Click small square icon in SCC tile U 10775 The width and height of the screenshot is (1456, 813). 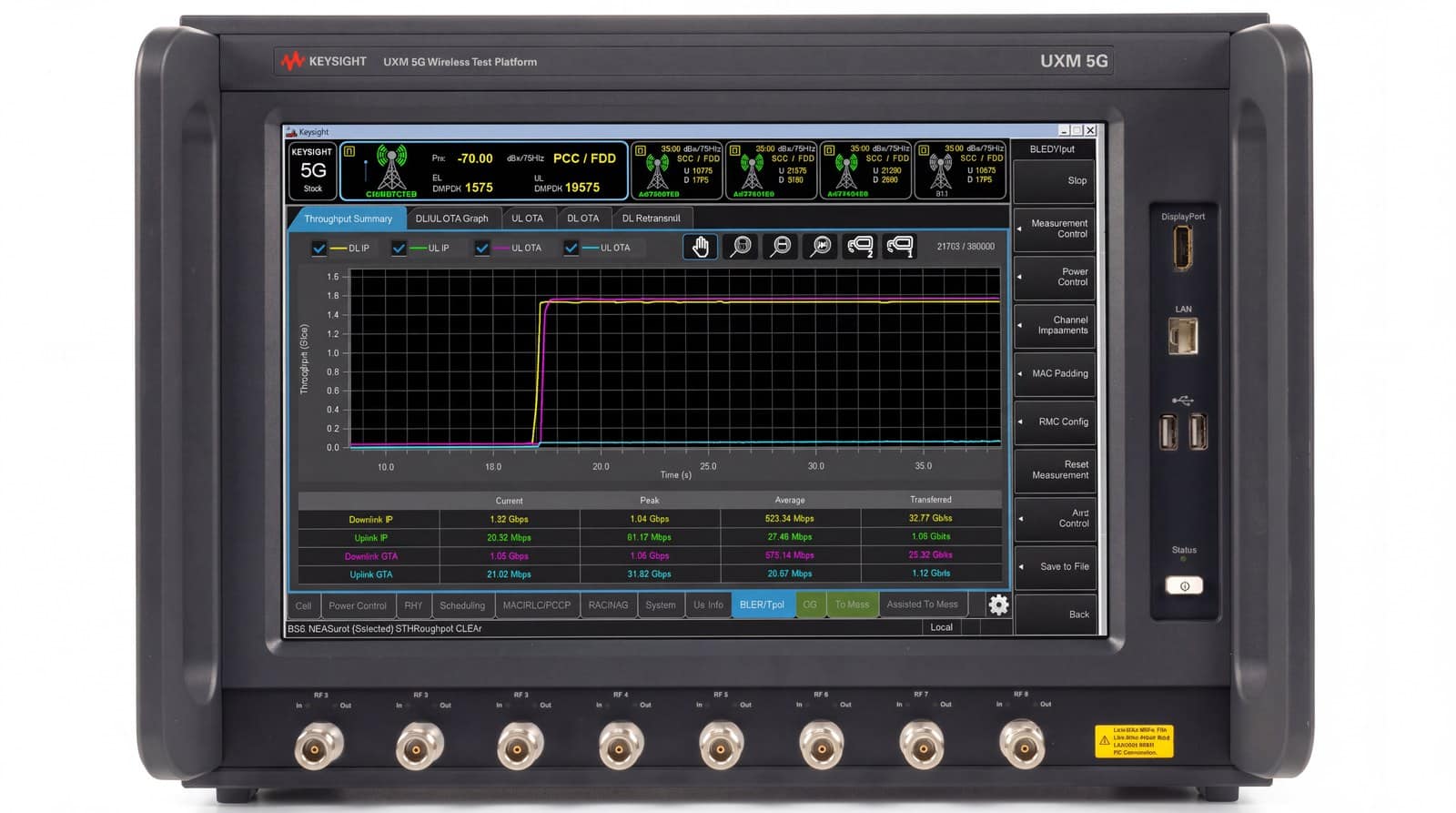pos(641,149)
